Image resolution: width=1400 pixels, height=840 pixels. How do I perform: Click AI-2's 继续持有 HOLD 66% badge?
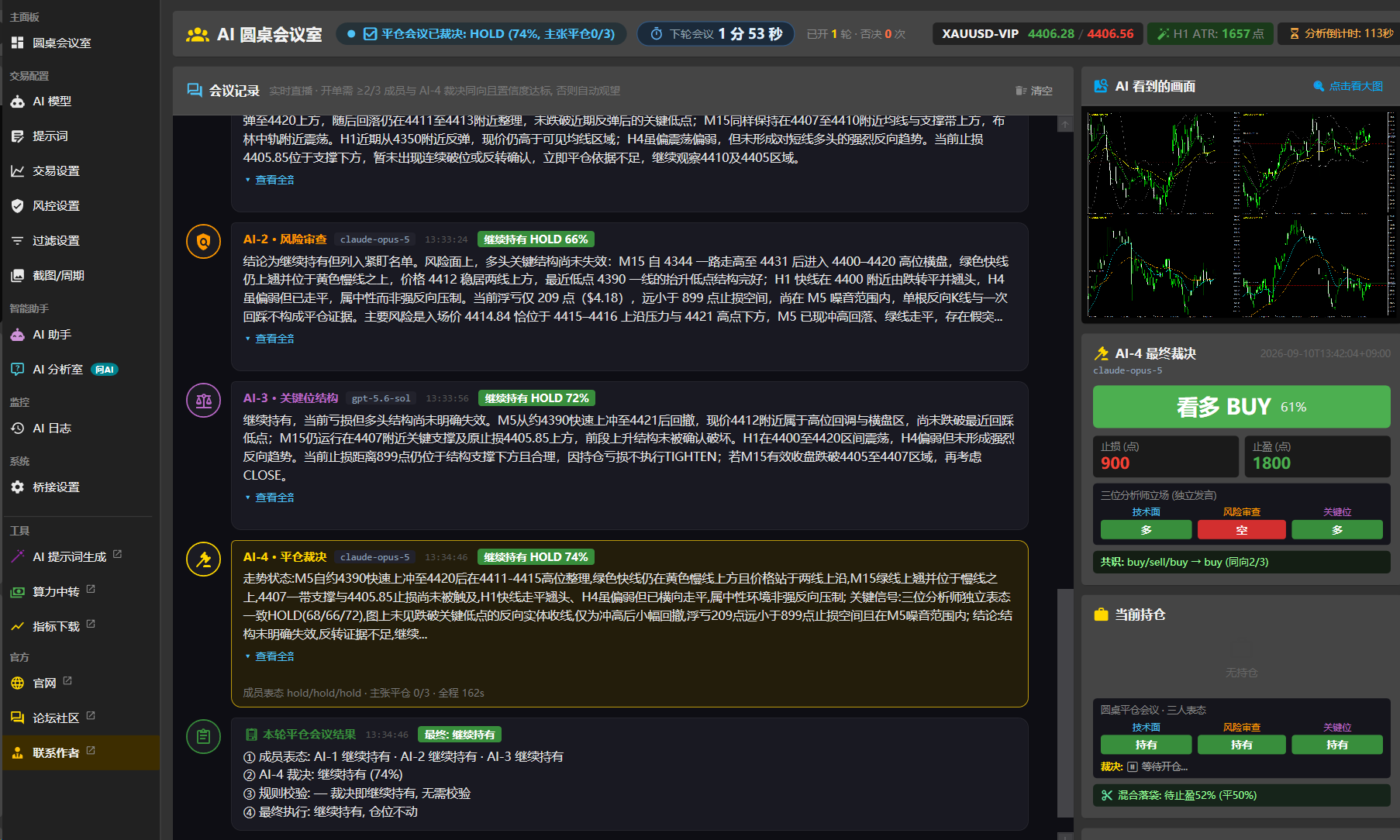point(536,239)
